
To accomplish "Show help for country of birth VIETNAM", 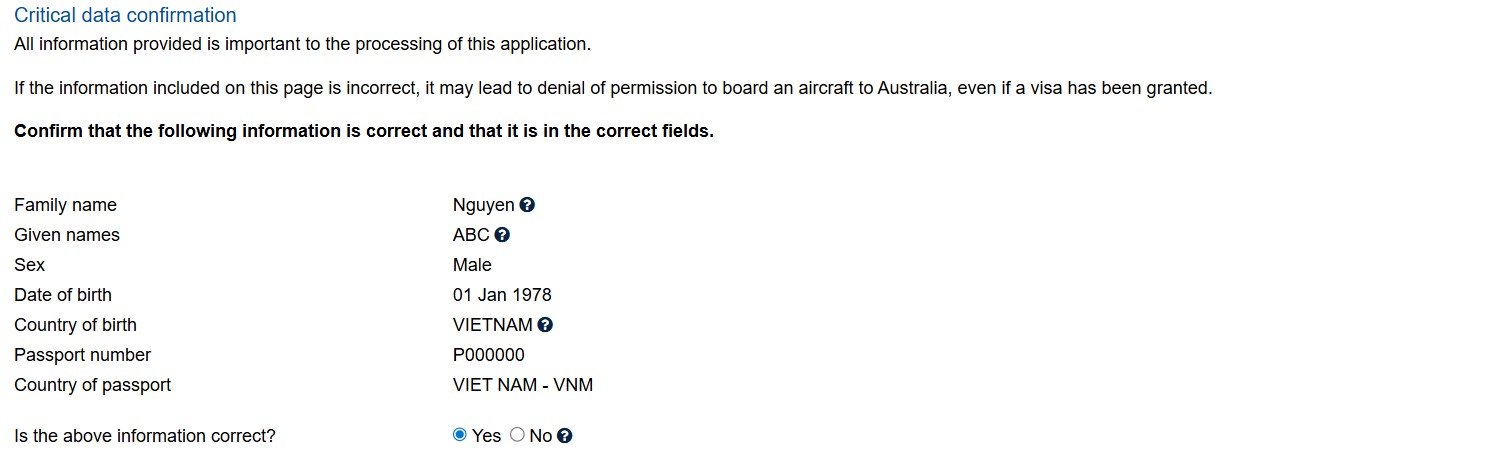I will pyautogui.click(x=545, y=325).
